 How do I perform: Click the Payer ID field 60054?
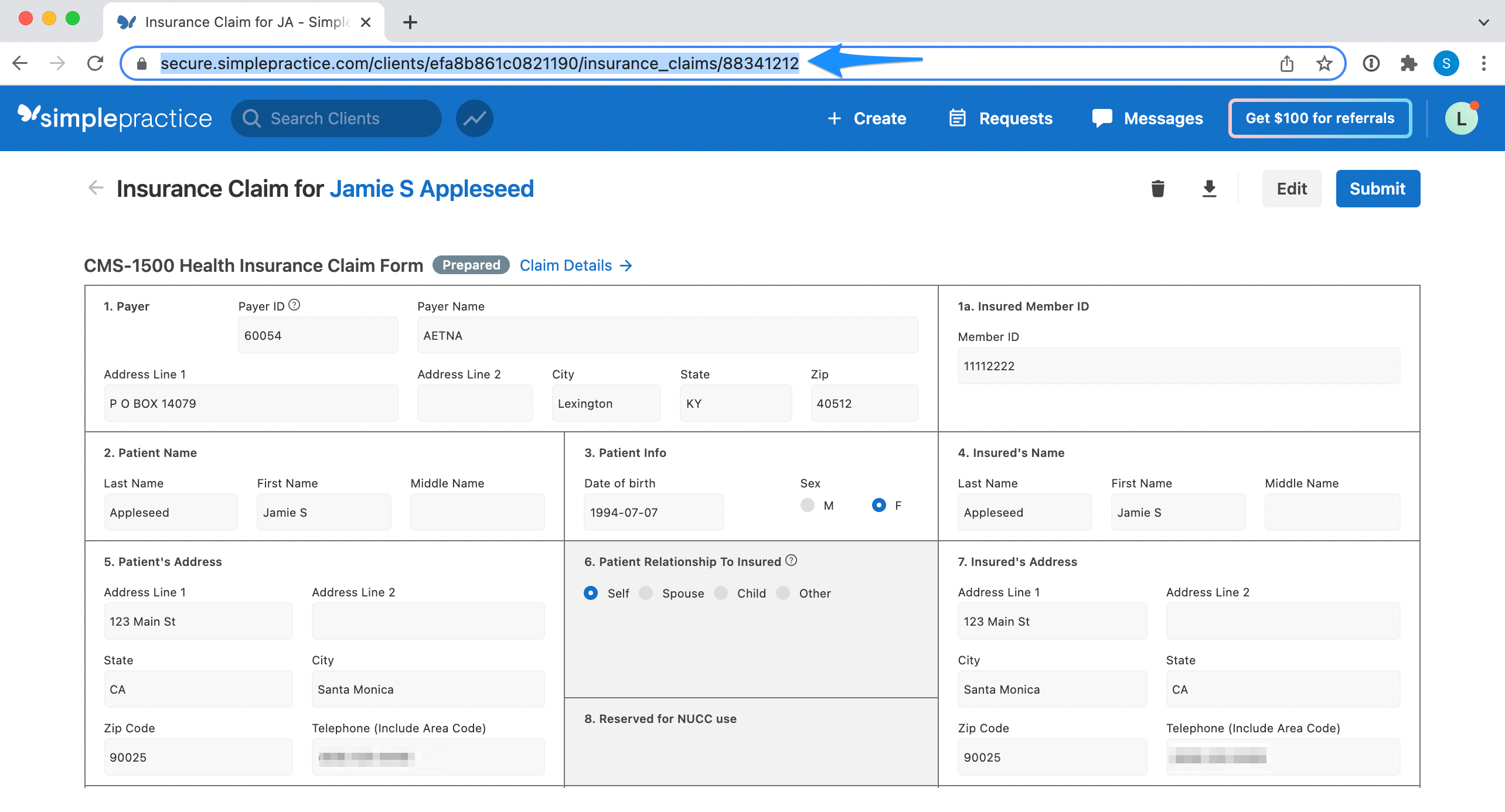click(318, 335)
